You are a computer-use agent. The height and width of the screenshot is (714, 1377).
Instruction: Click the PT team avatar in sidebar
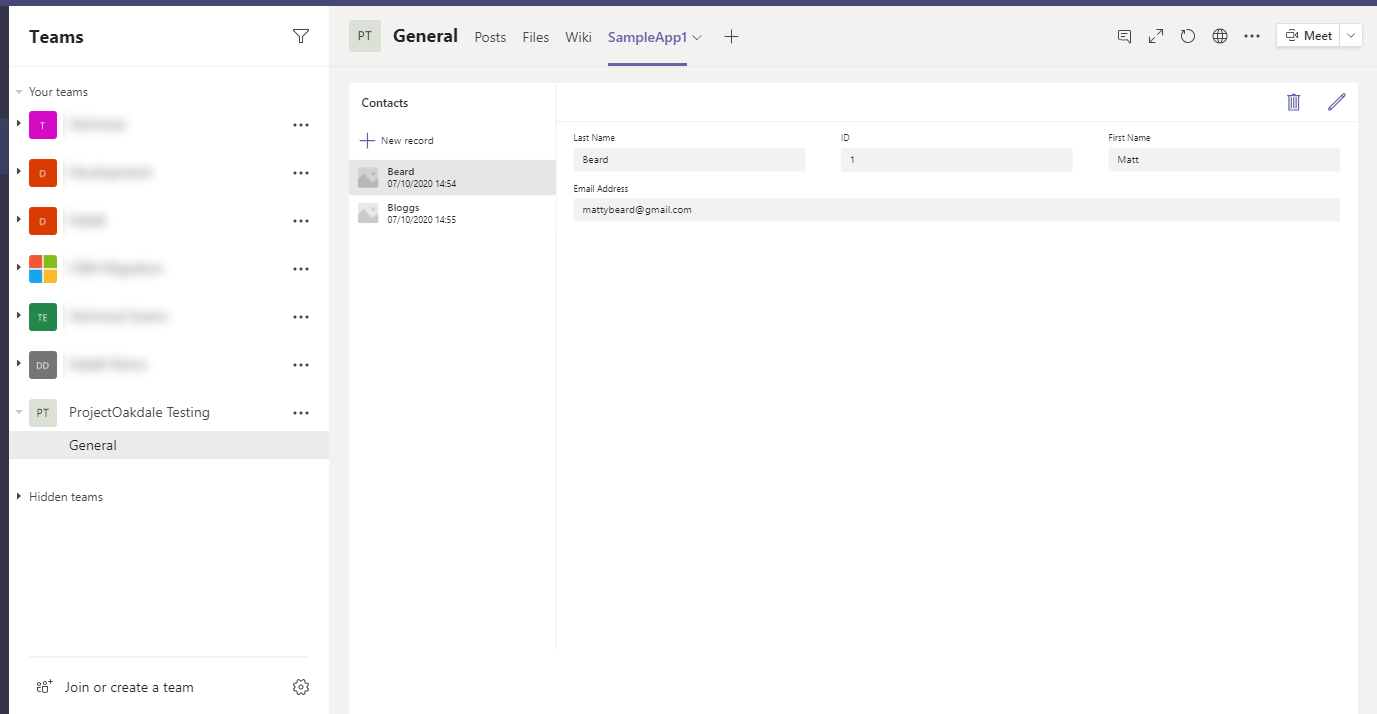(43, 413)
